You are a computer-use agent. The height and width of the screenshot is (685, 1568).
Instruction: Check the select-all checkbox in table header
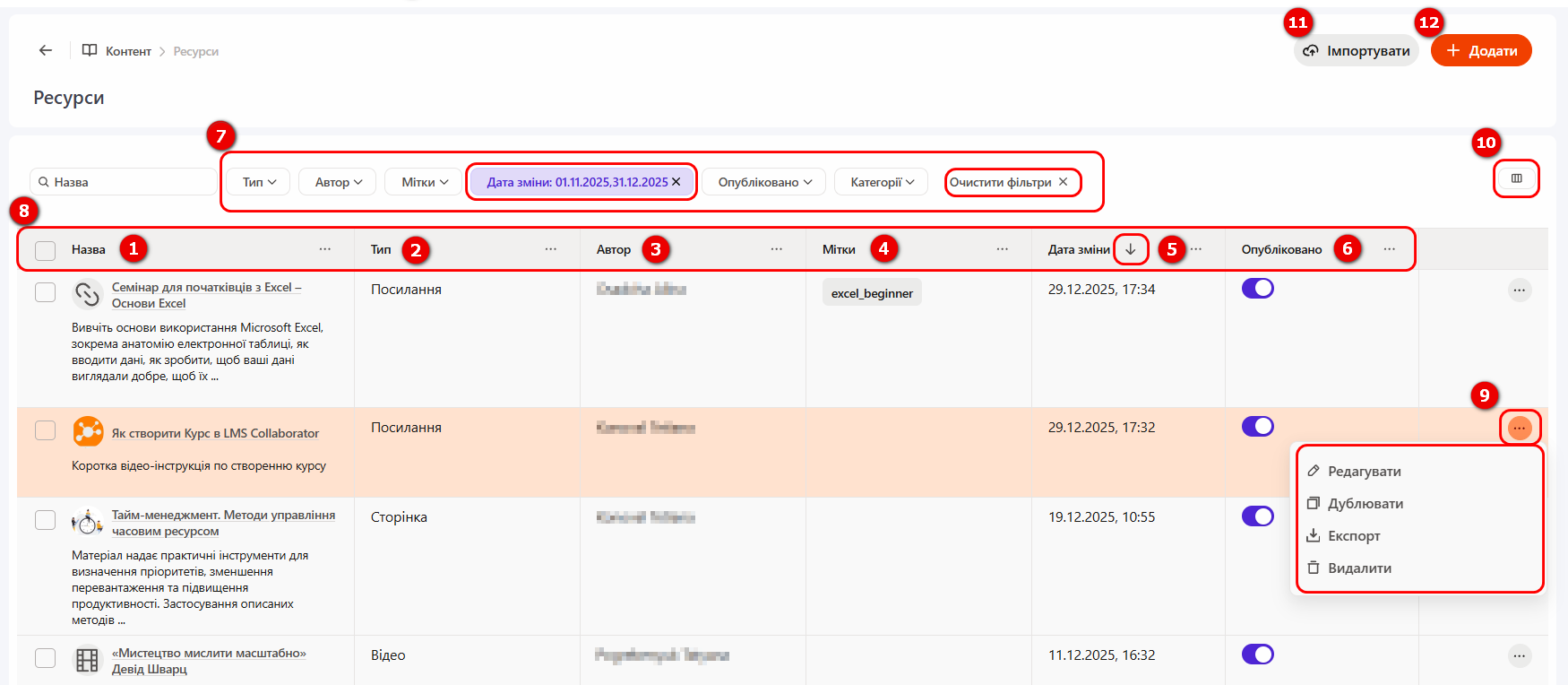click(46, 250)
